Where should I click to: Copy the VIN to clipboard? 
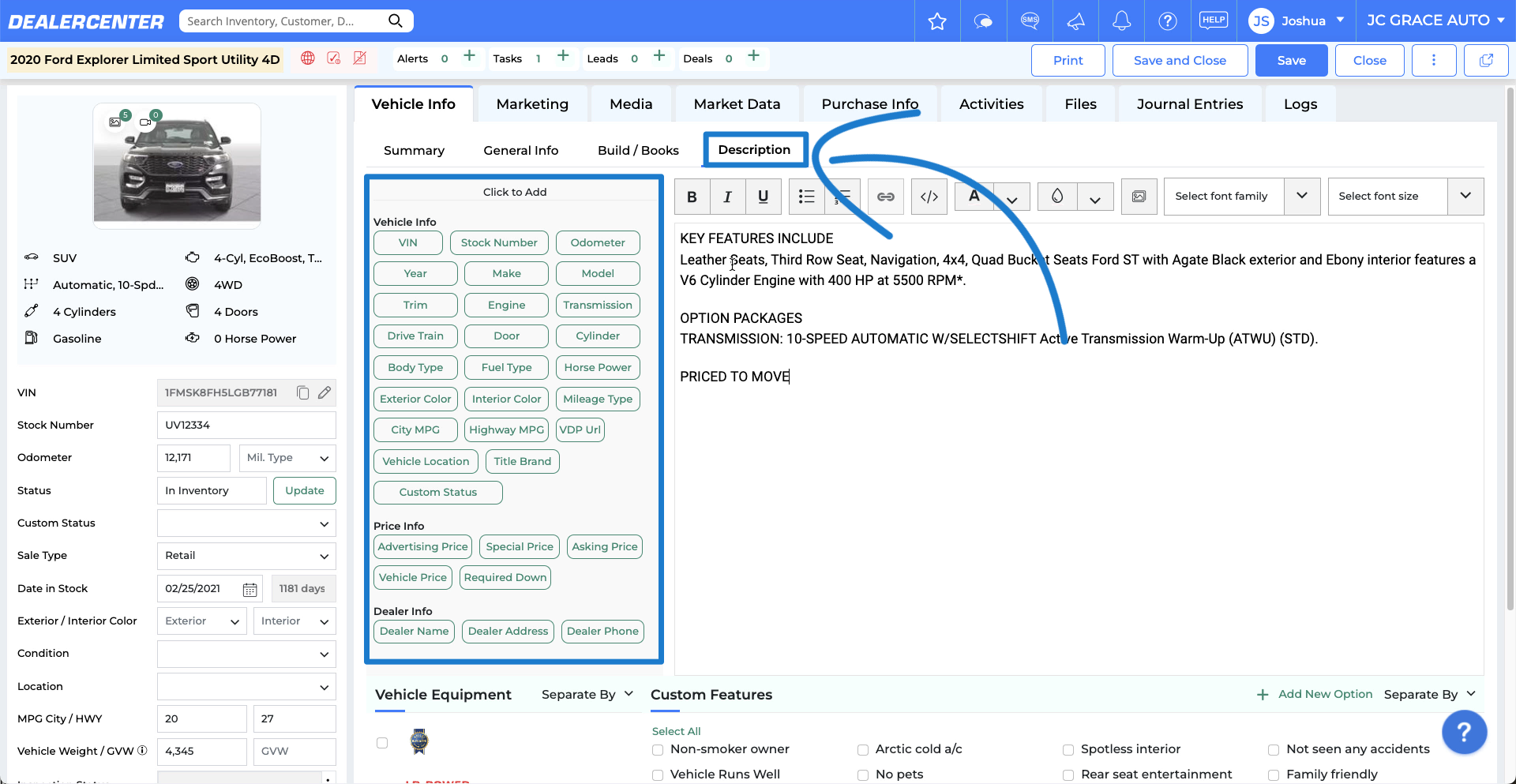(302, 392)
